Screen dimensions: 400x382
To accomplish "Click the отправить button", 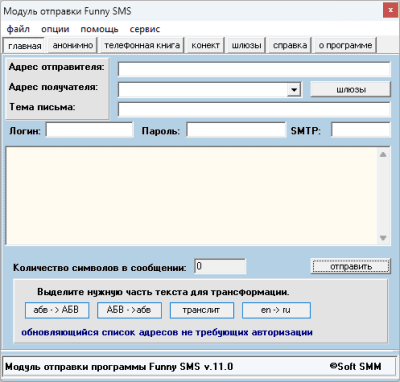I will pos(351,266).
